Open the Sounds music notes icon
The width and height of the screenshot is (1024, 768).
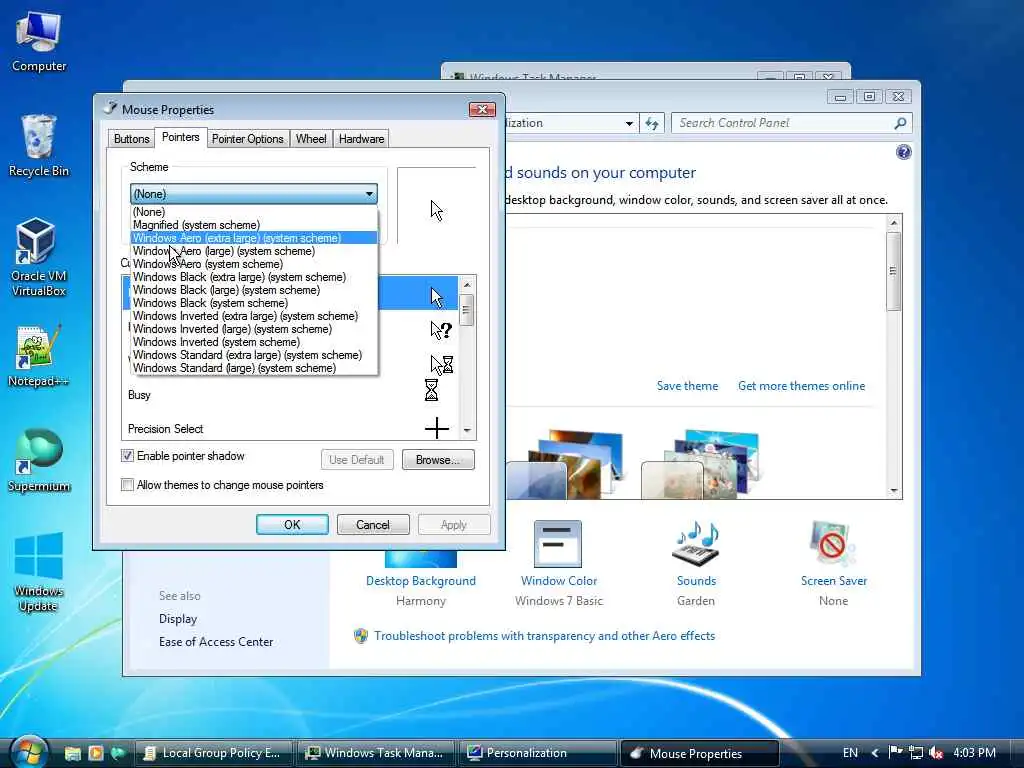[696, 543]
